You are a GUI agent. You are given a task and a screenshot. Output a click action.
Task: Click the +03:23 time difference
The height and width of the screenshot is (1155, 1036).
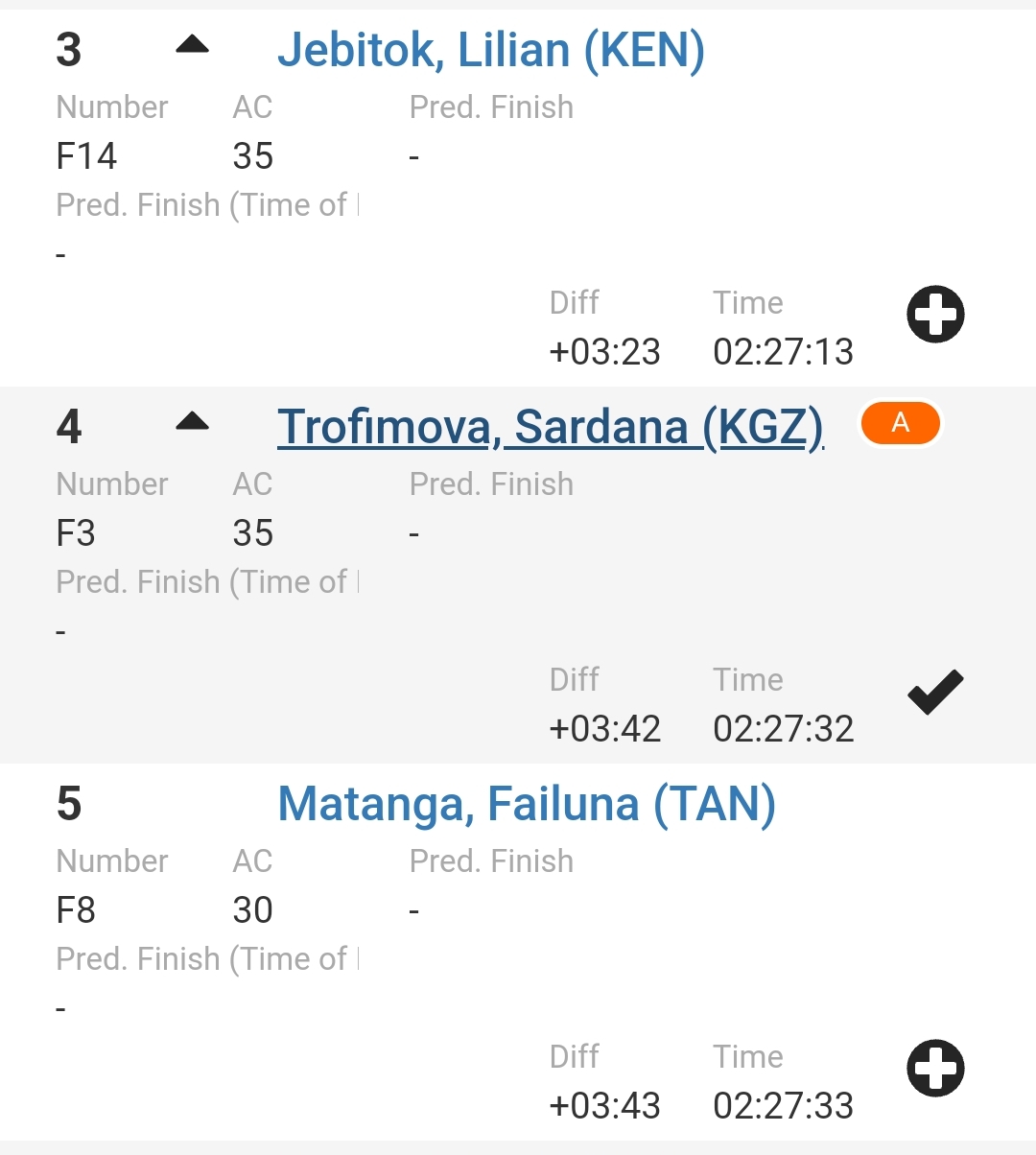tap(604, 352)
